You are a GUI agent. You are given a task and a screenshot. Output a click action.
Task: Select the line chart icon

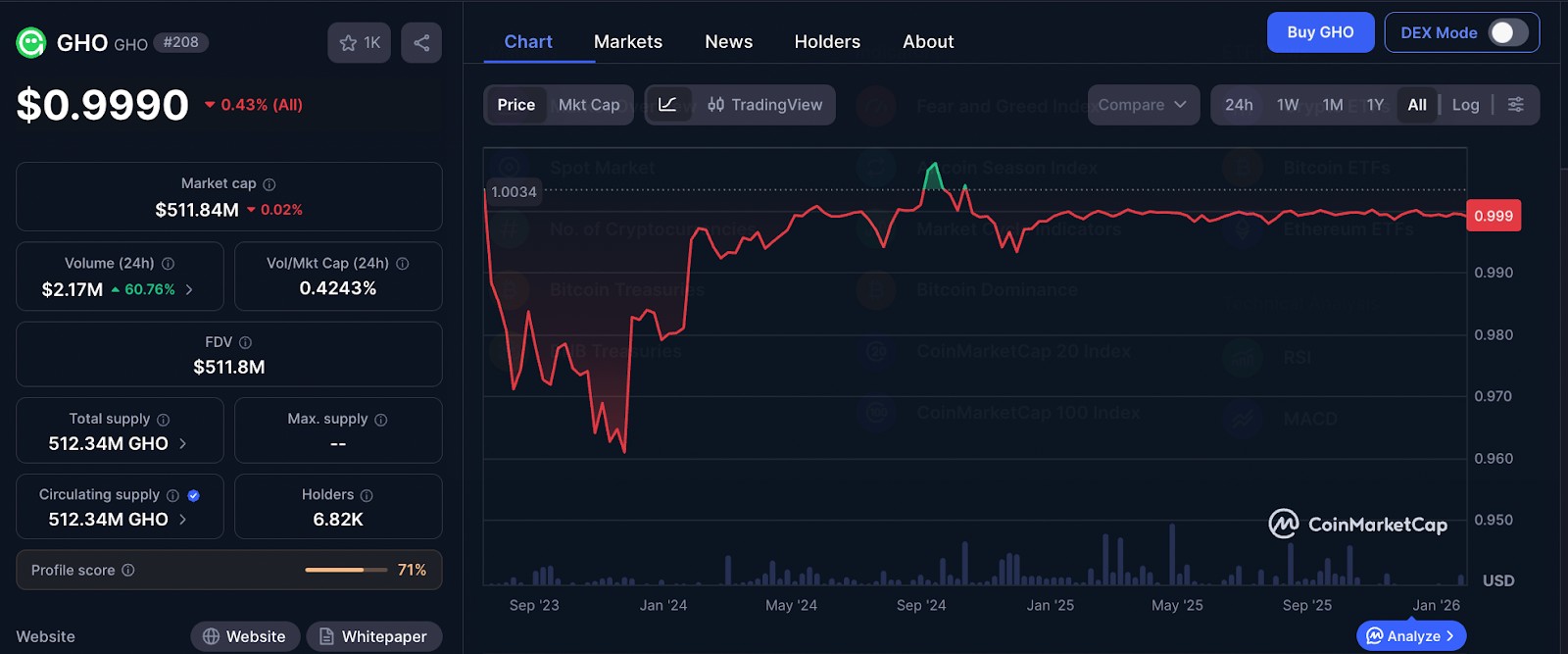click(667, 105)
